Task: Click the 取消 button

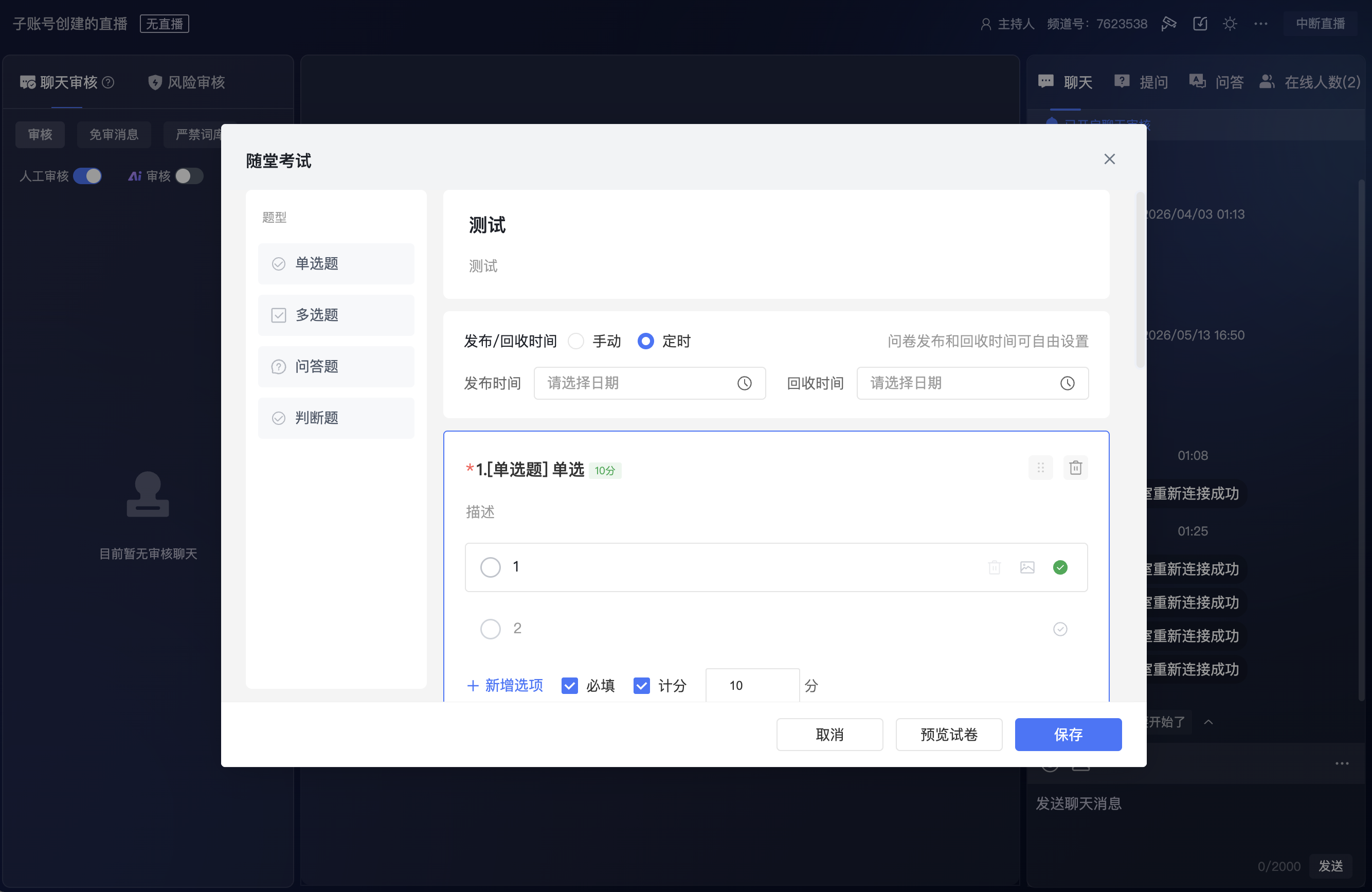Action: point(829,734)
